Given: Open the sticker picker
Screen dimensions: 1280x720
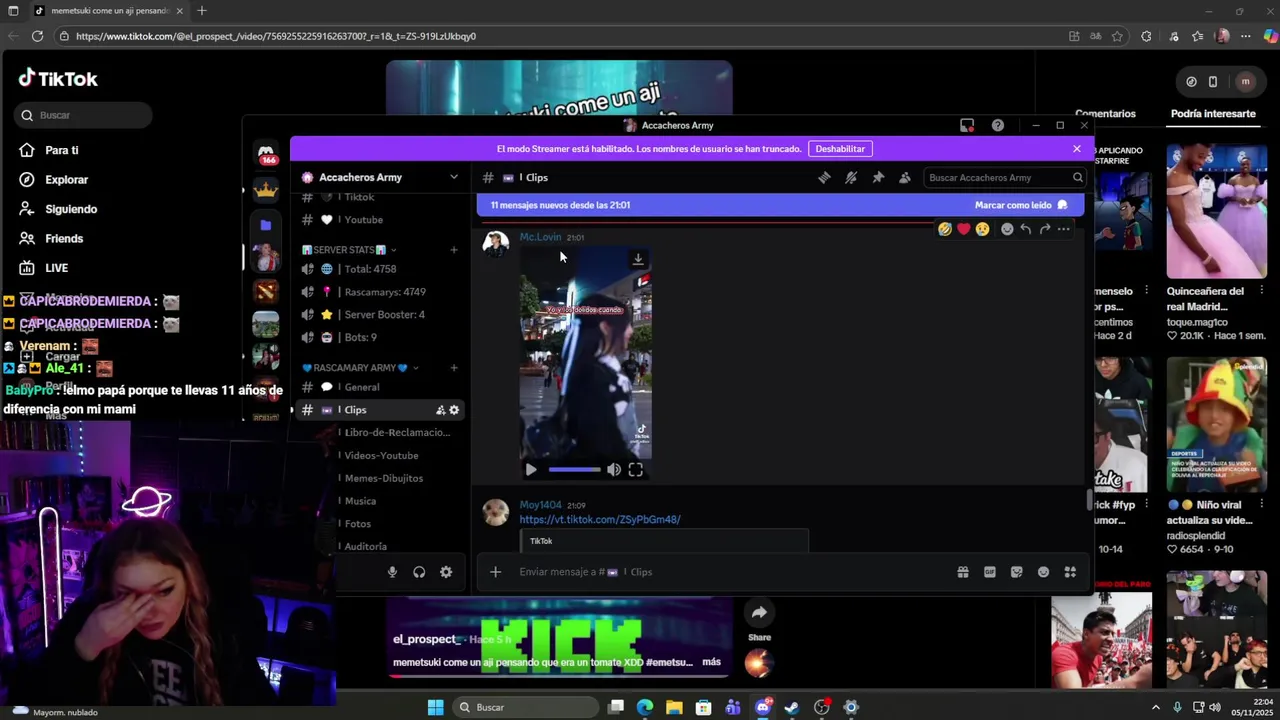Looking at the screenshot, I should click(x=1017, y=572).
